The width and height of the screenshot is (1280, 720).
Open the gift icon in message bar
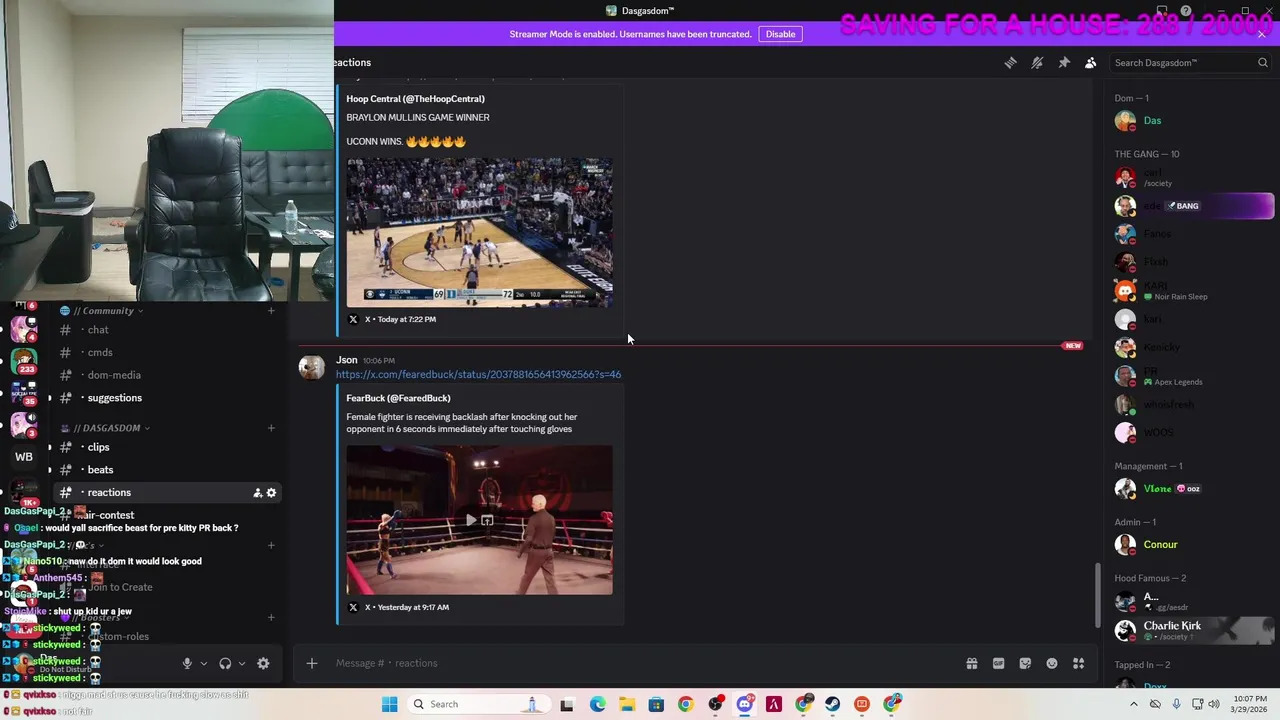[x=971, y=663]
